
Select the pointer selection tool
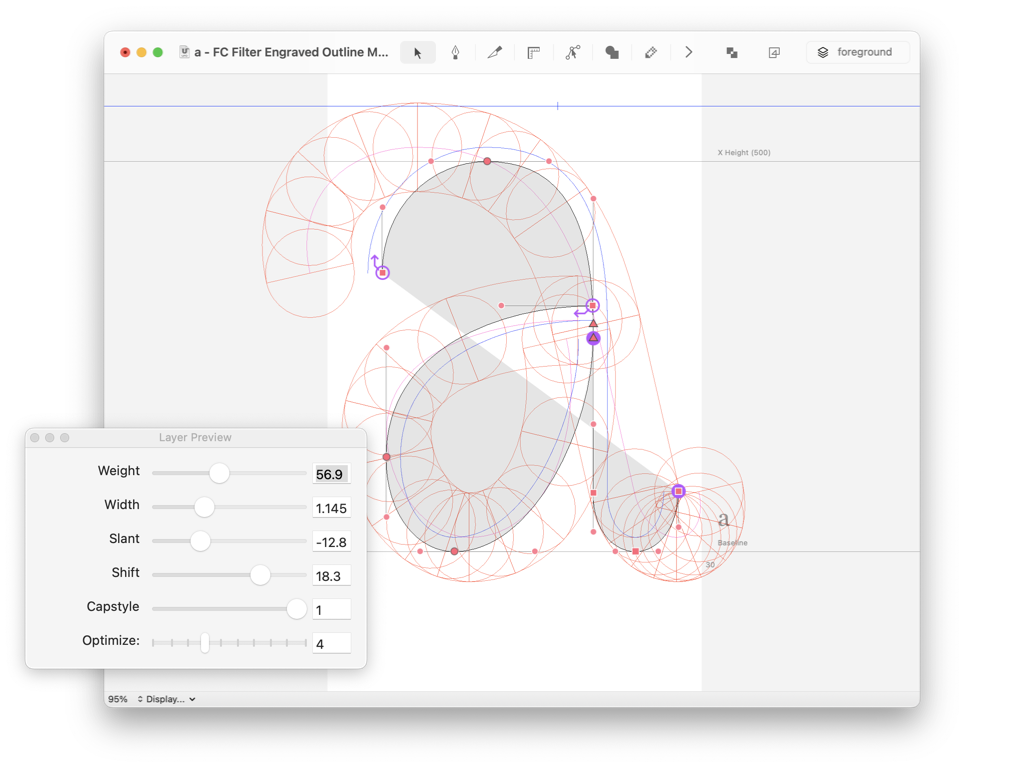click(x=418, y=53)
